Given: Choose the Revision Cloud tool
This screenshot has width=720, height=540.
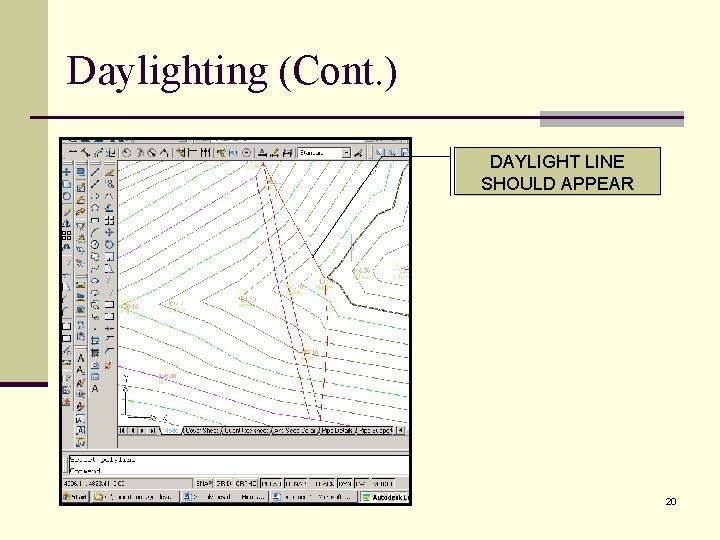Looking at the screenshot, I should pyautogui.click(x=95, y=256).
